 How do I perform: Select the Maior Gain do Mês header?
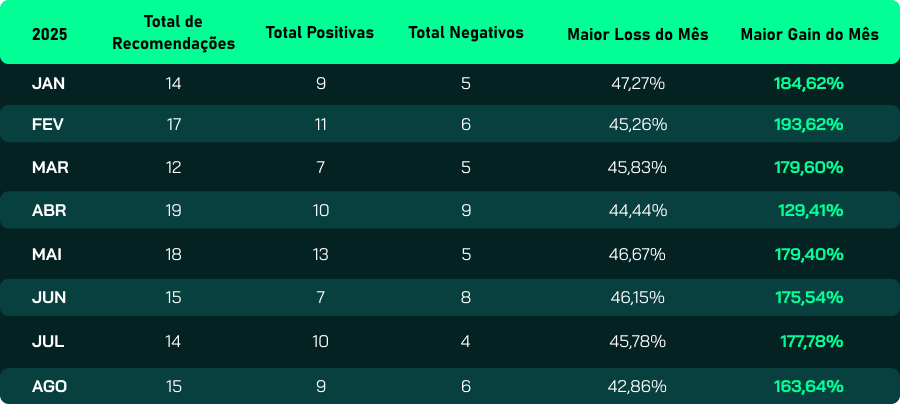[x=810, y=34]
